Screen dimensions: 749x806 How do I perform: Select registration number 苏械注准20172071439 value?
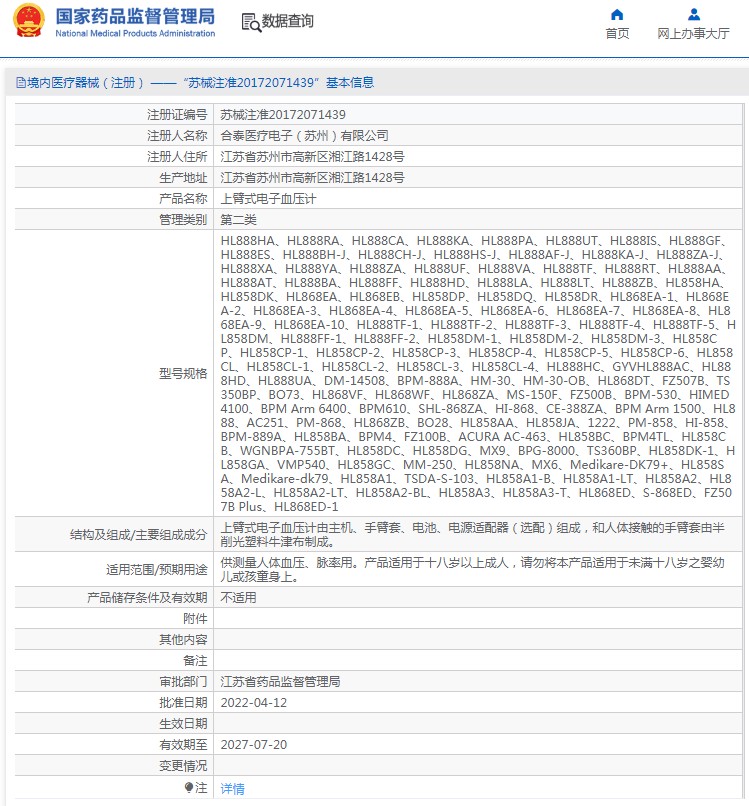pos(283,115)
